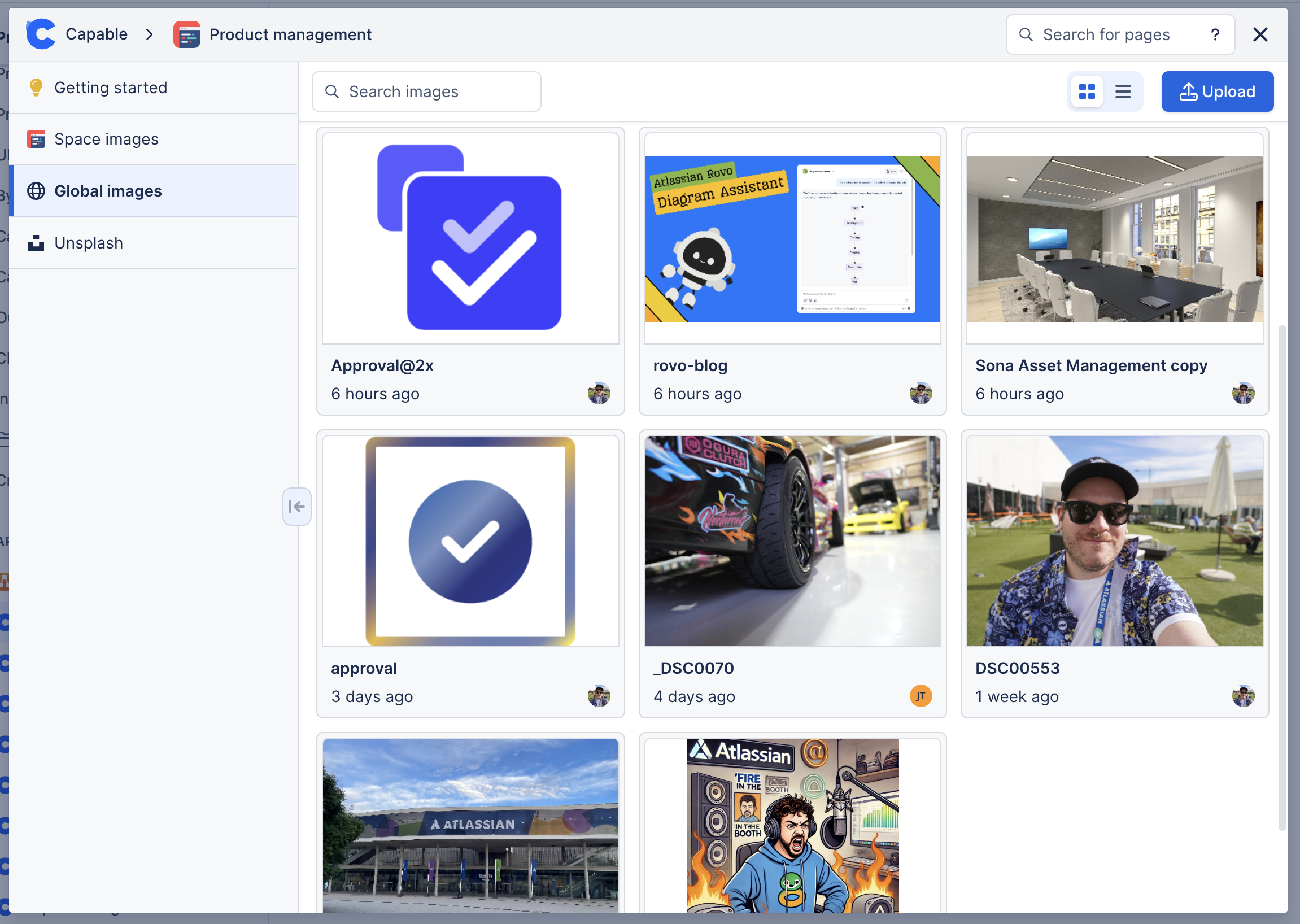Click the '4 days ago' timestamp
1300x924 pixels.
coord(694,696)
